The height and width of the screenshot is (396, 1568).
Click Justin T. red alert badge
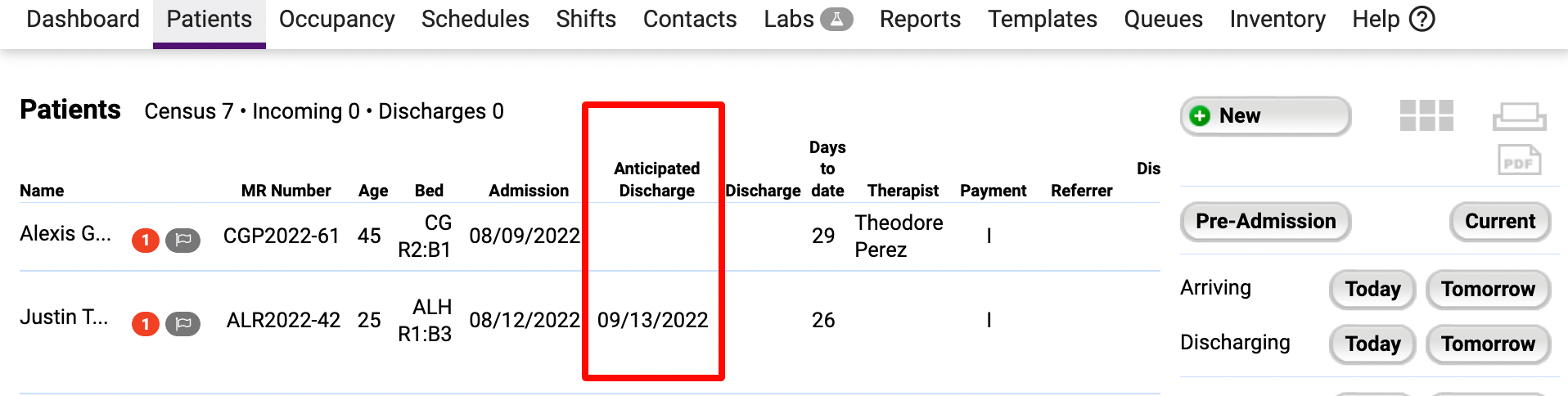point(146,324)
